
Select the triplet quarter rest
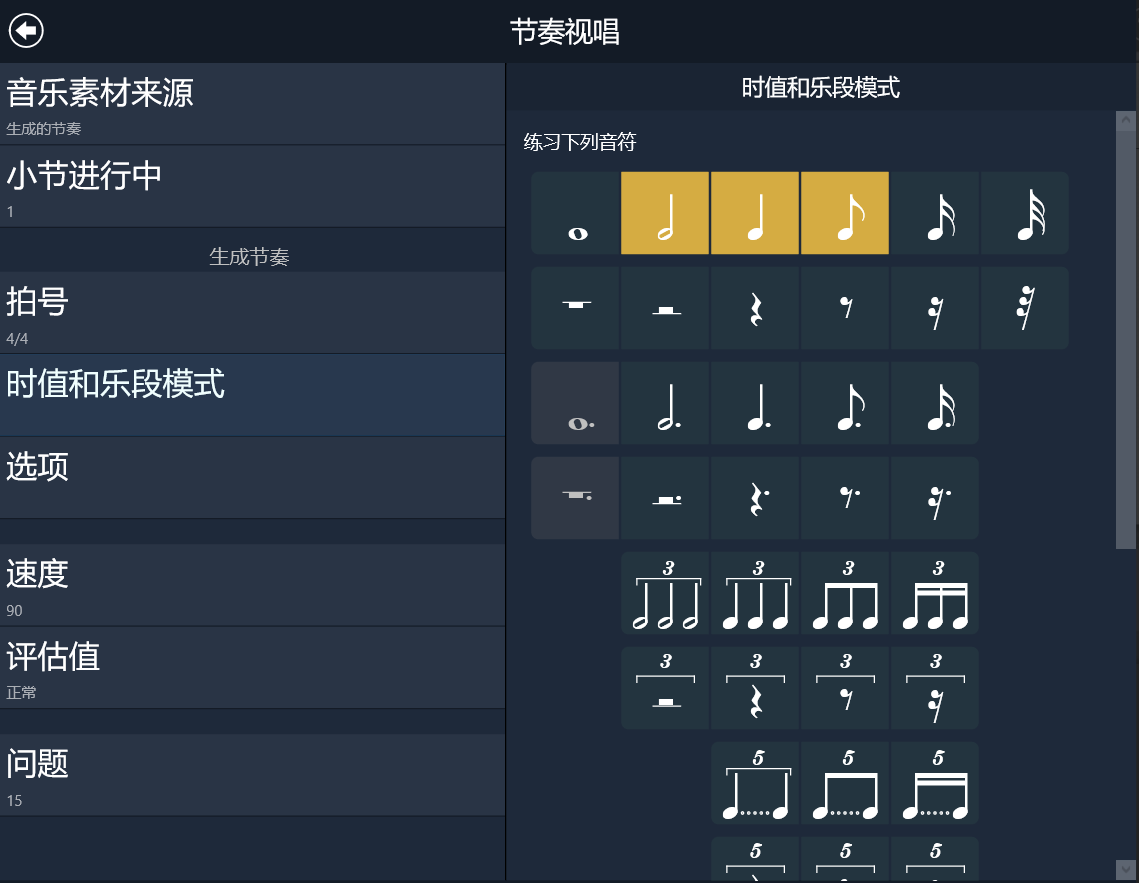point(755,688)
